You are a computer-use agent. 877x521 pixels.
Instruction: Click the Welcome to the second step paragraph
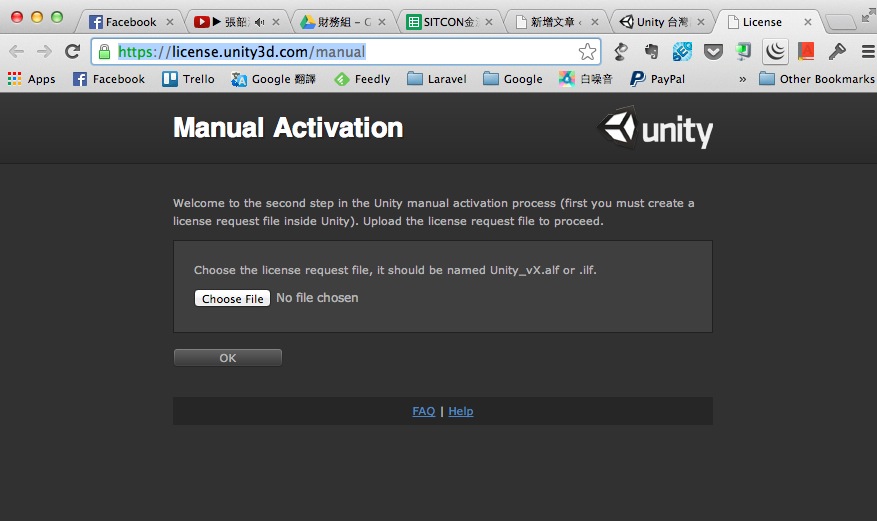pos(433,212)
